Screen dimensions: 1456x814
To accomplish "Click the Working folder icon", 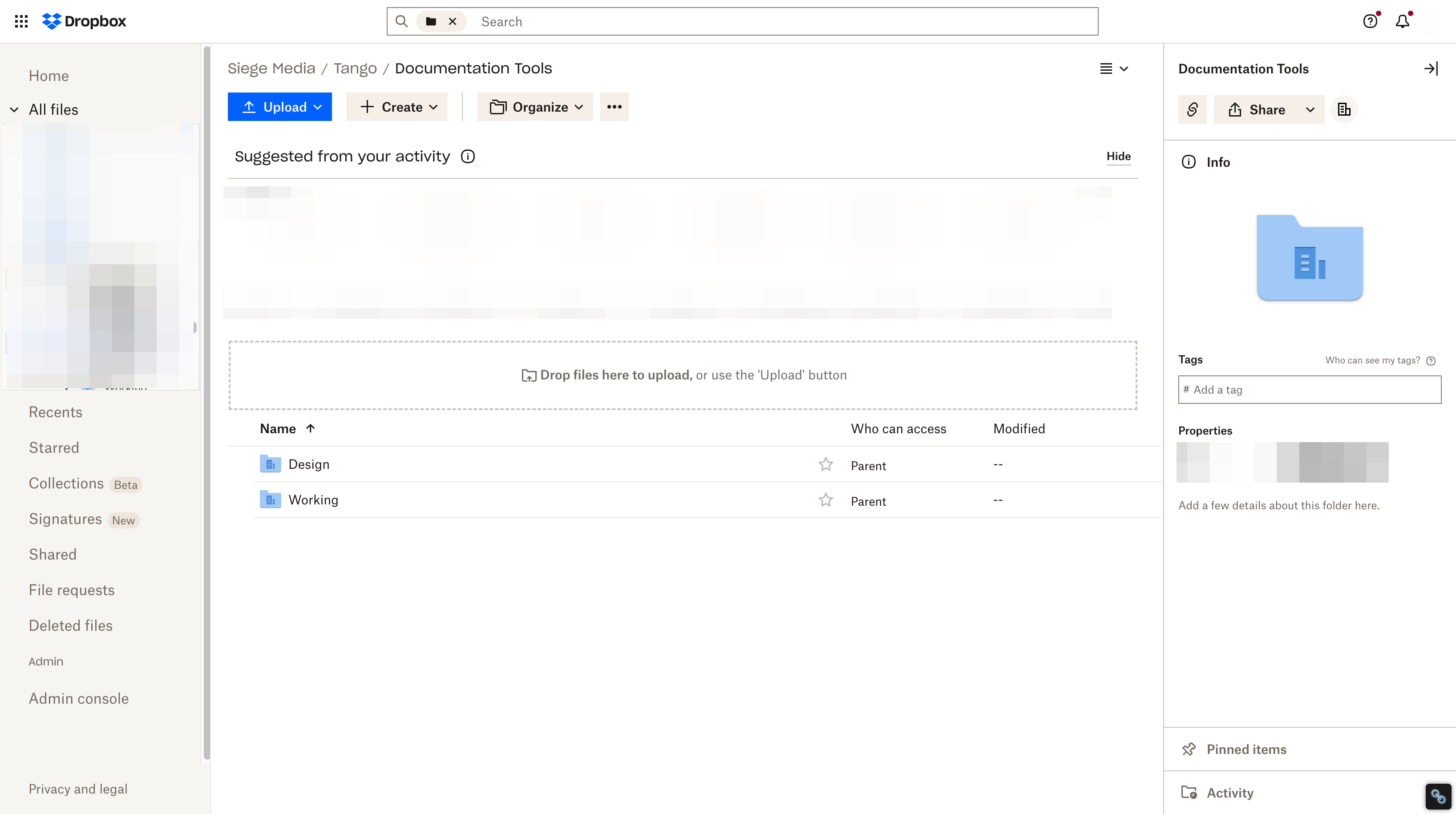I will (x=270, y=500).
